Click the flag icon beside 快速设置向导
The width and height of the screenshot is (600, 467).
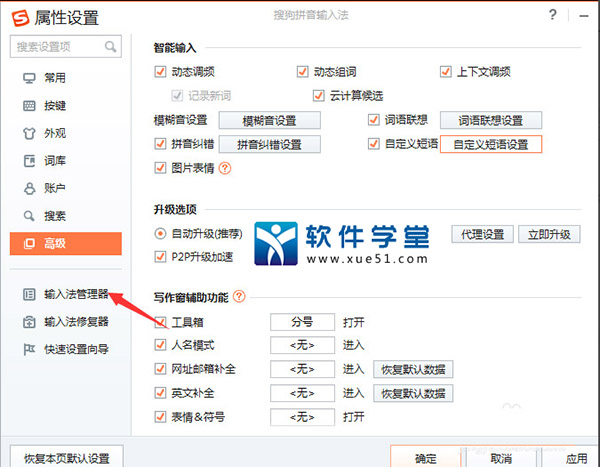click(29, 349)
